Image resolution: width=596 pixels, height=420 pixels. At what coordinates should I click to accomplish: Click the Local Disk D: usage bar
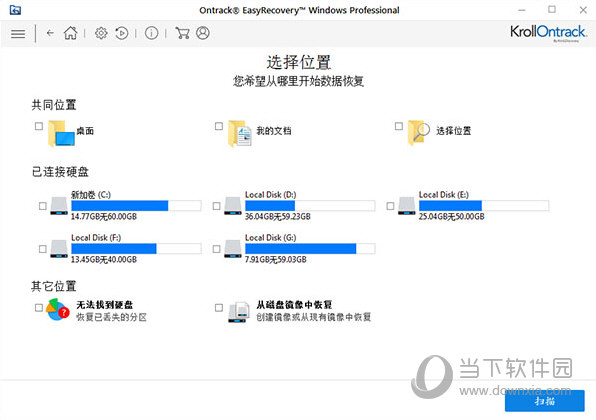click(310, 206)
